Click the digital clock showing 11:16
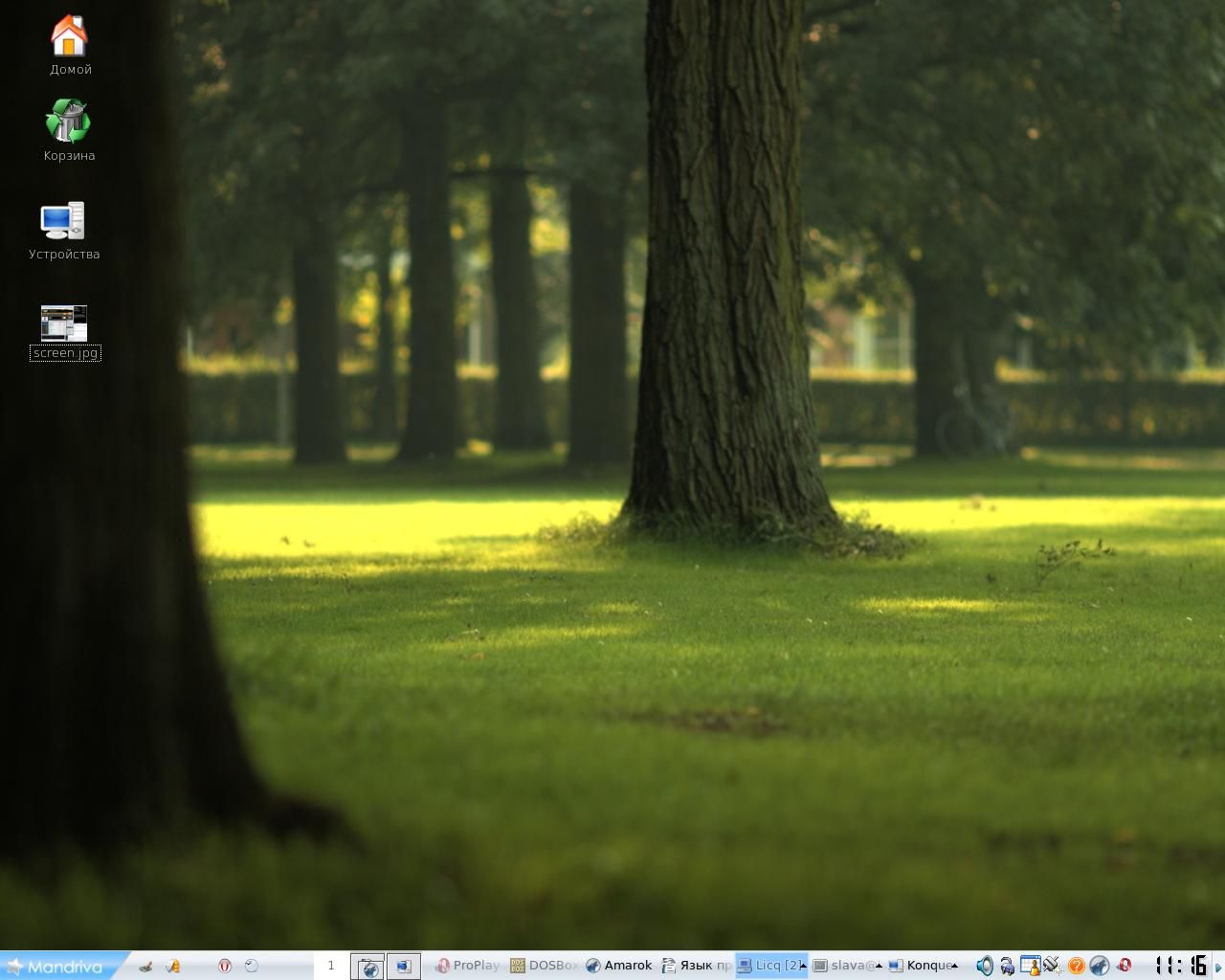The width and height of the screenshot is (1225, 980). (x=1180, y=966)
